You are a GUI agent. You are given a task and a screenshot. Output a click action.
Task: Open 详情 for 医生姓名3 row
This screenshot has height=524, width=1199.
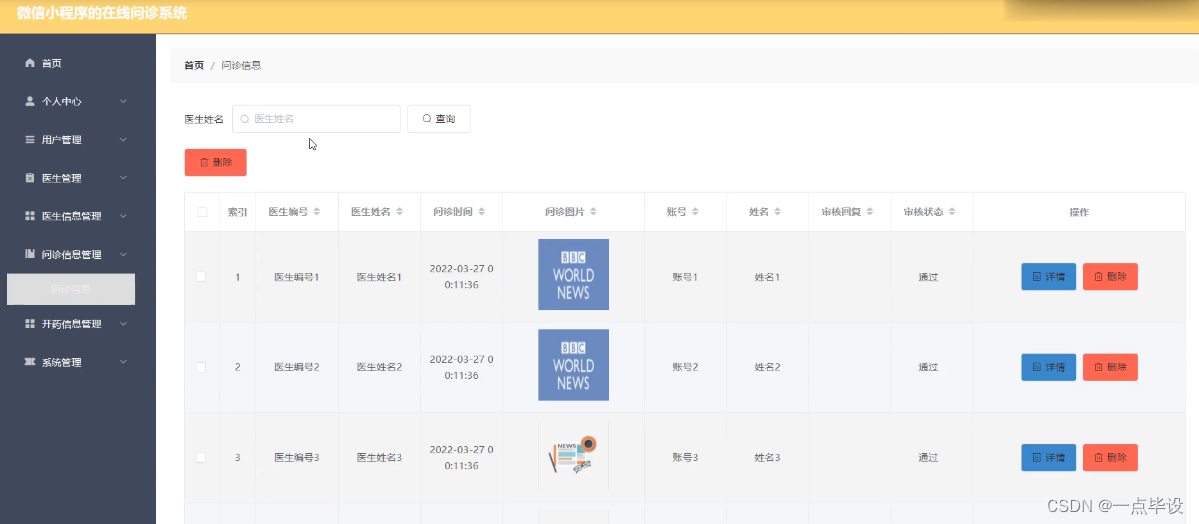click(1048, 457)
